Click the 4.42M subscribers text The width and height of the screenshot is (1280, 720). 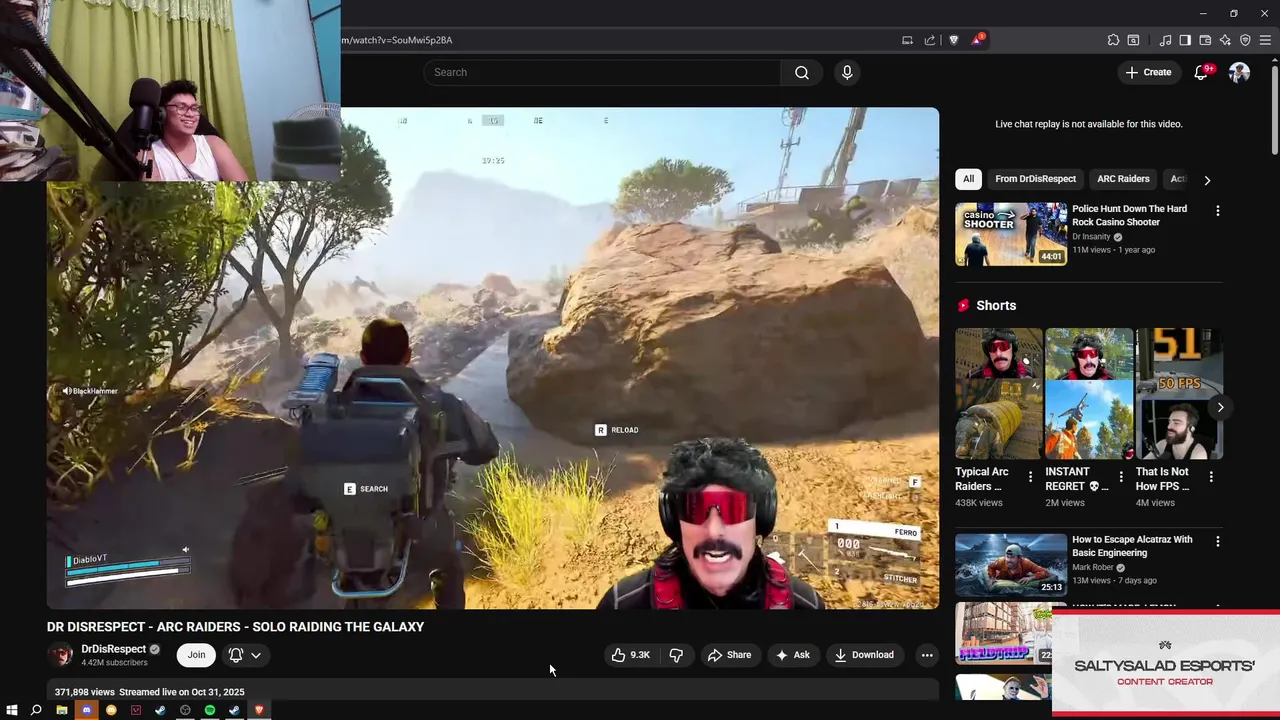click(114, 663)
